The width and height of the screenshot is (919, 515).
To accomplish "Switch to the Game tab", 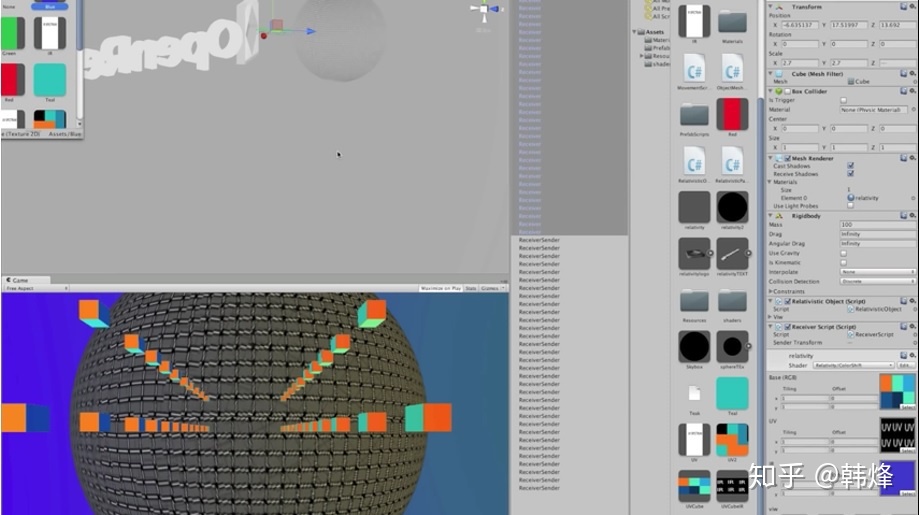I will click(18, 280).
